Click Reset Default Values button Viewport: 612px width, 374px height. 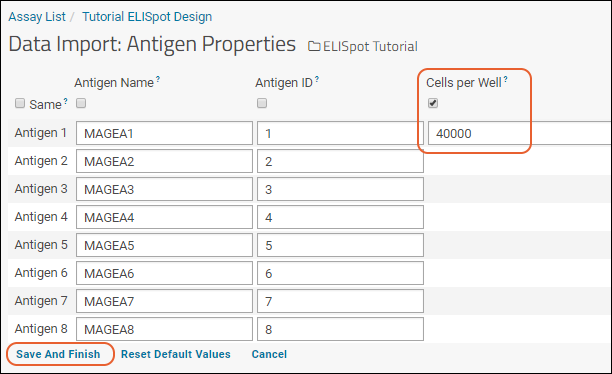tap(176, 354)
